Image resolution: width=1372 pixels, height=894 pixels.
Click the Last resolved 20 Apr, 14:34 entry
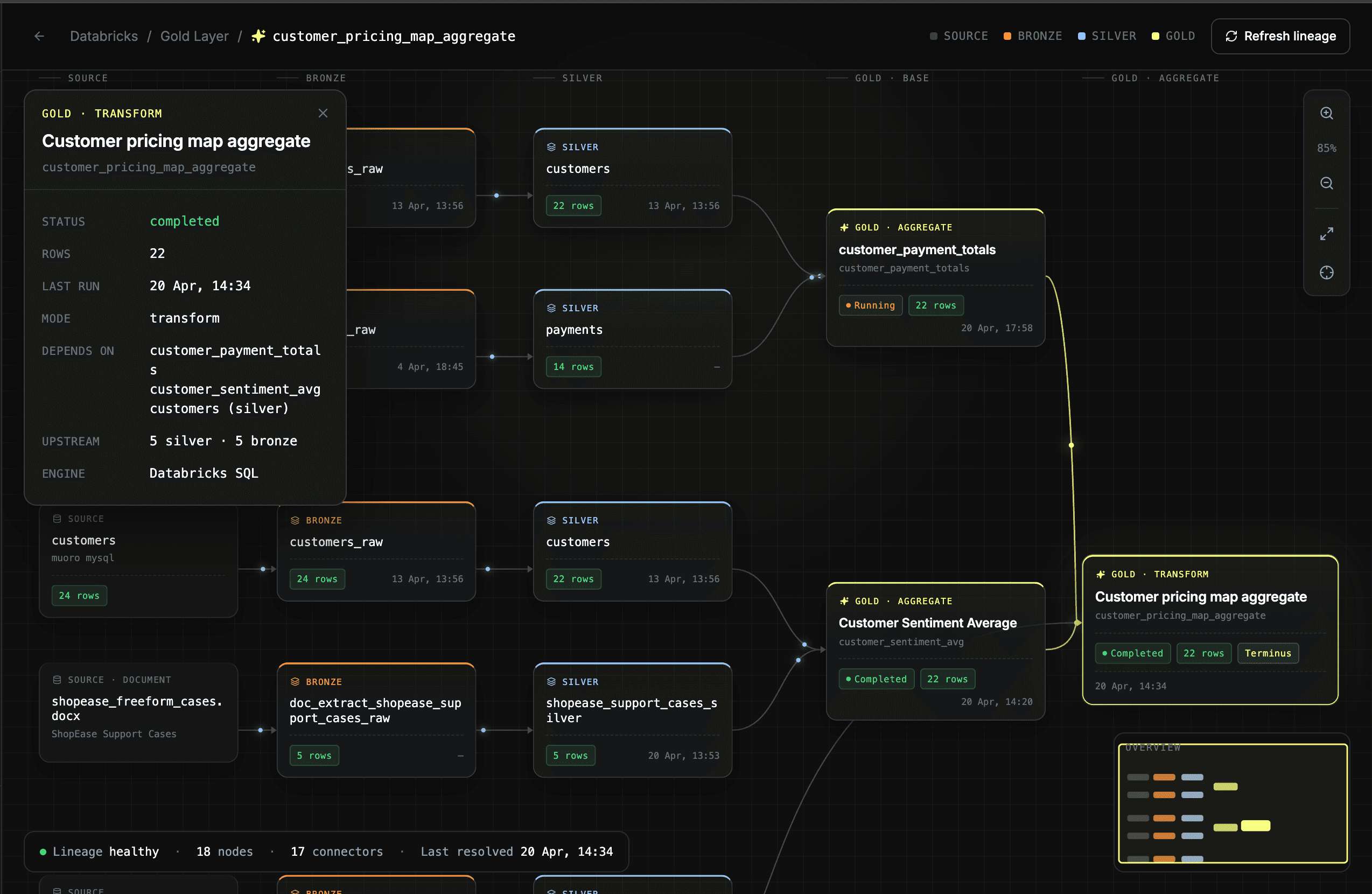[x=516, y=851]
